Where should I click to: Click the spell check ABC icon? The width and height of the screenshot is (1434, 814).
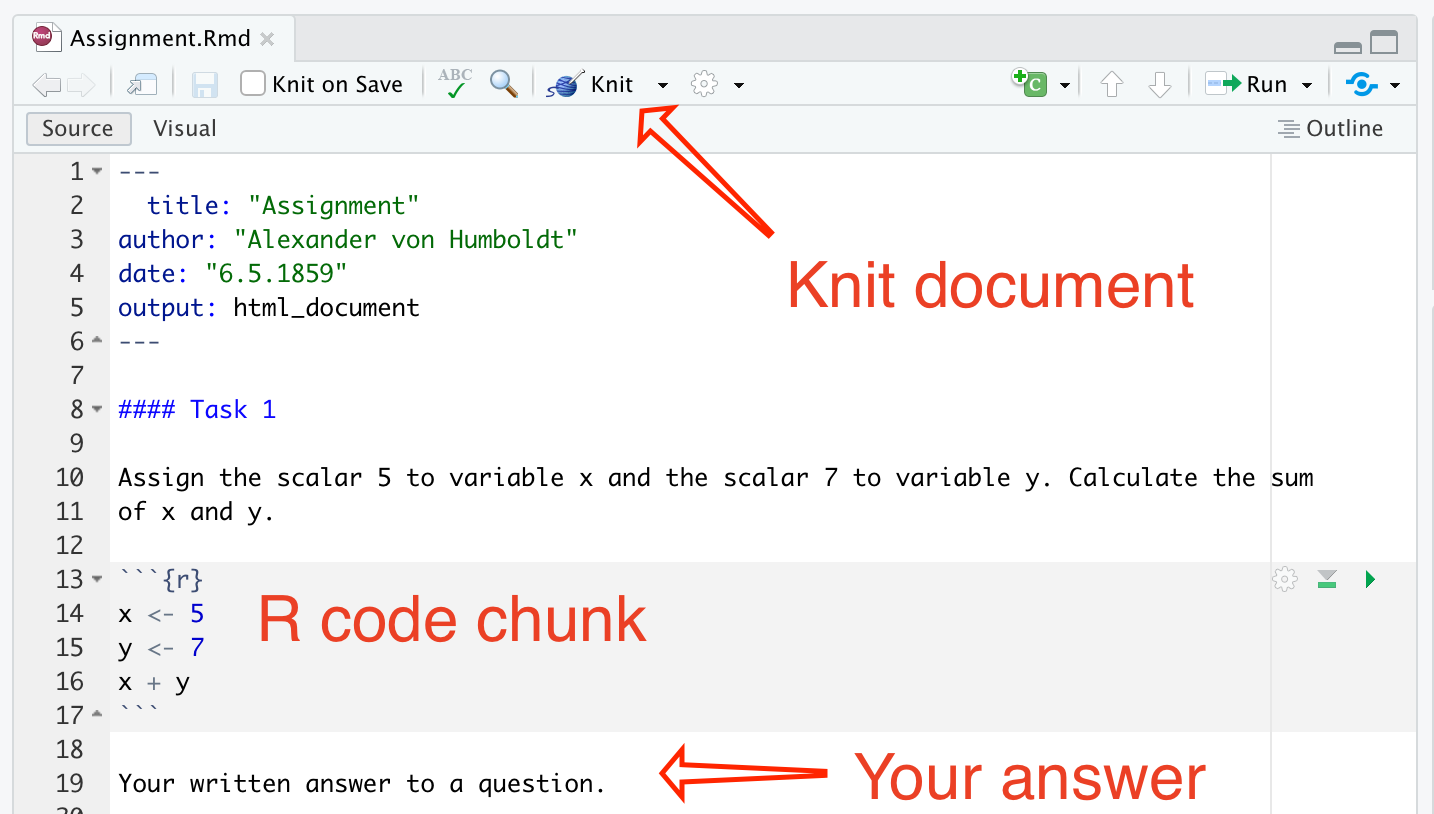click(x=456, y=84)
